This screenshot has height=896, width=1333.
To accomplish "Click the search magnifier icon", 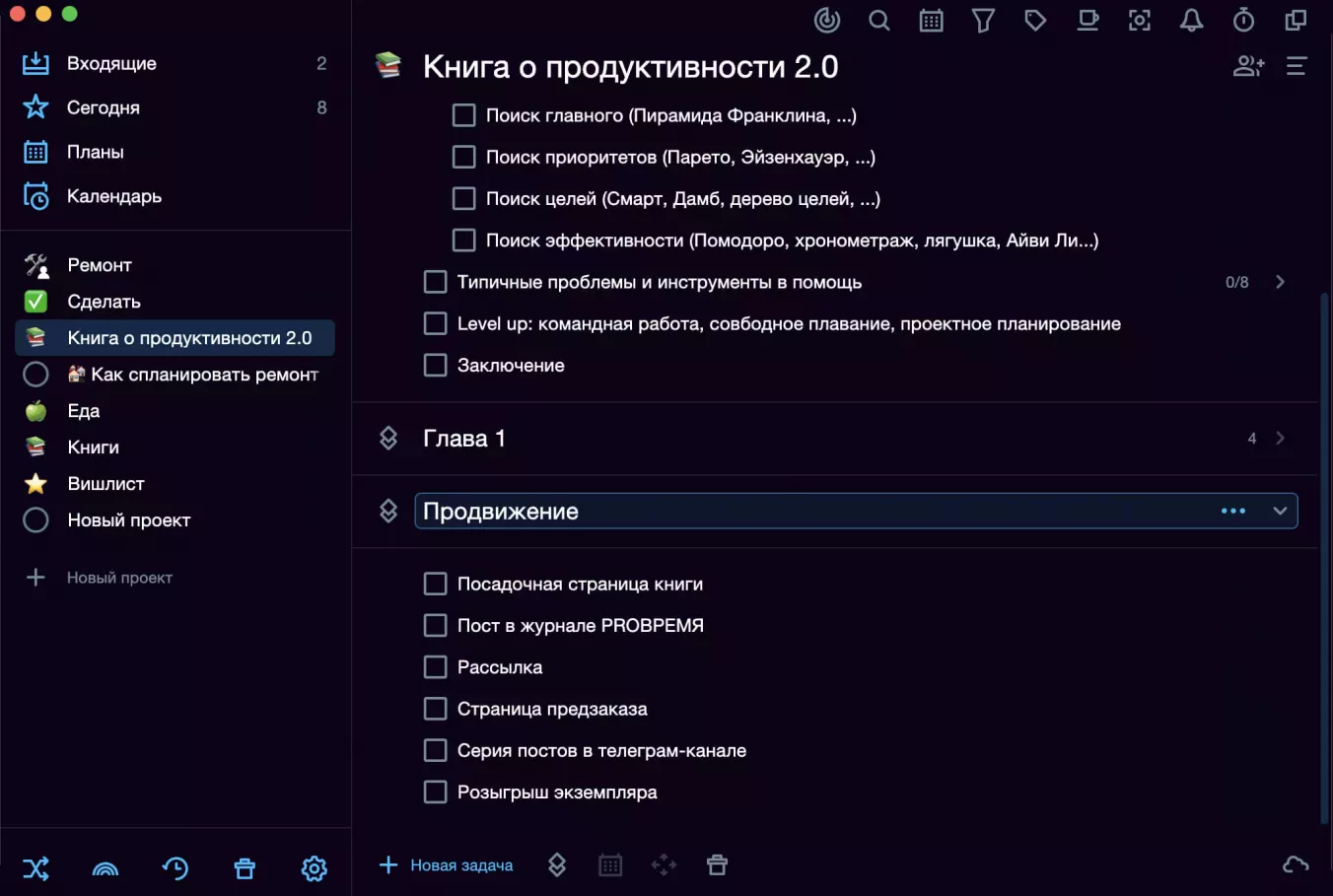I will (879, 20).
